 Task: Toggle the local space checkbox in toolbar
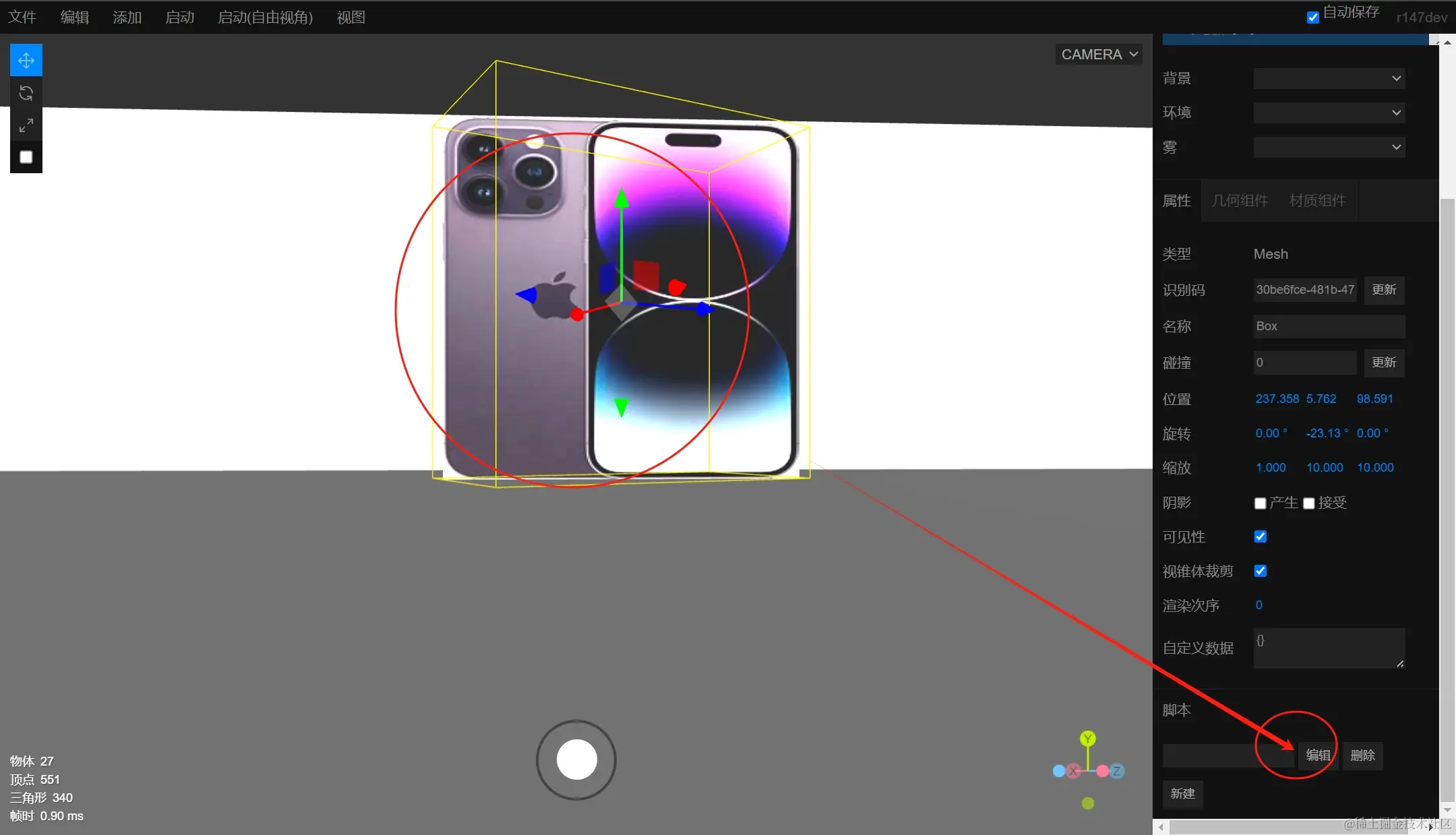click(x=26, y=157)
